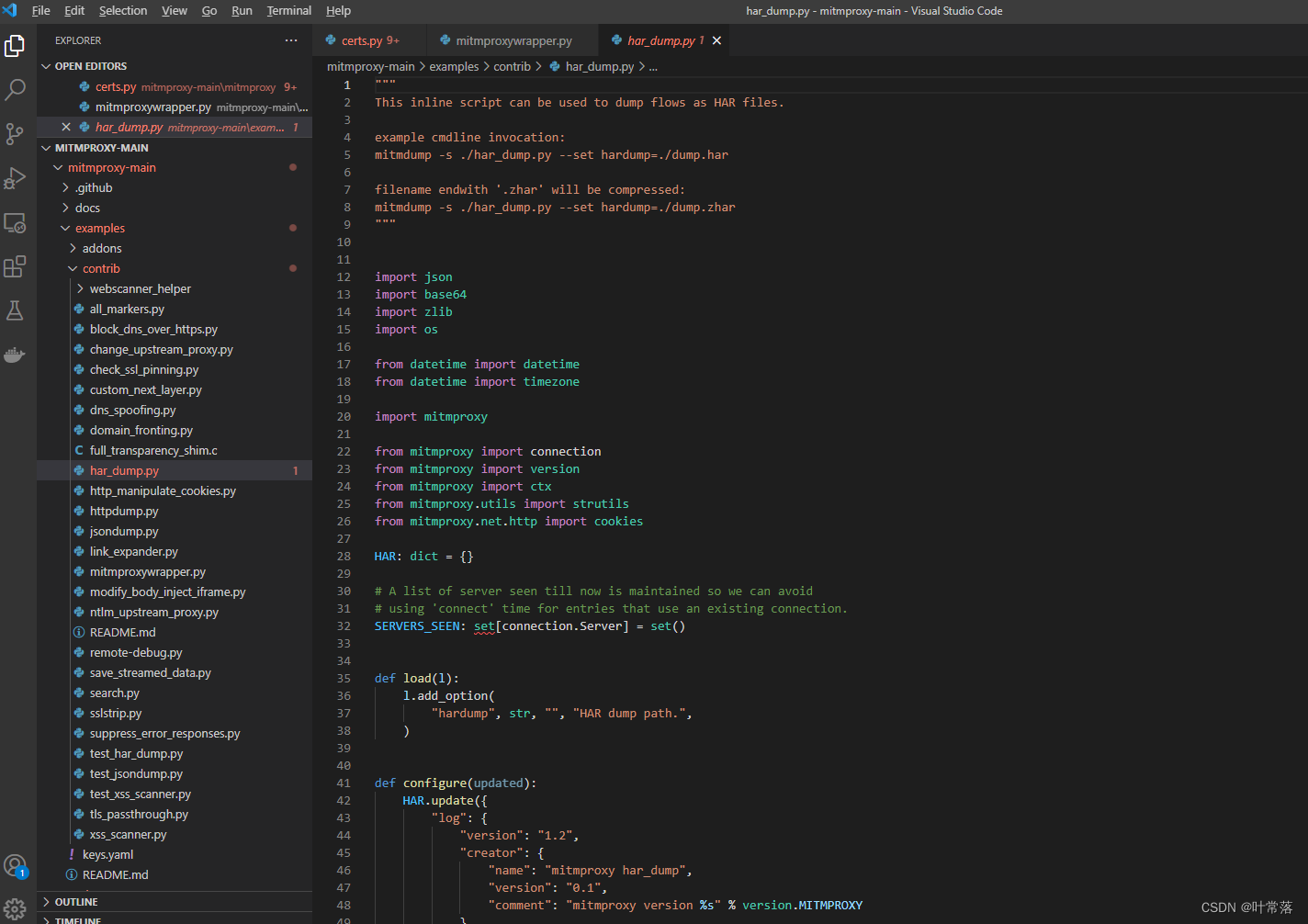Screen dimensions: 1308x924
Task: Open mitmproxywrapper.py from Open Editors list
Action: tap(175, 107)
